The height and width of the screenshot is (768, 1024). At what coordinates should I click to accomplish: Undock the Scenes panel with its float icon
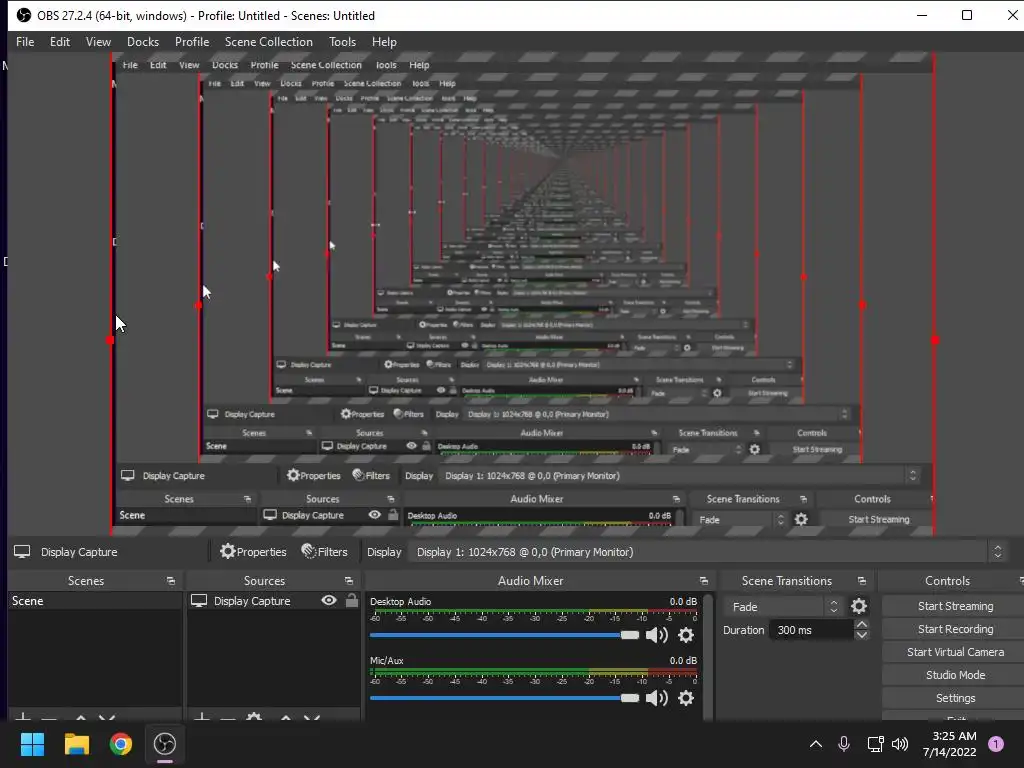pyautogui.click(x=171, y=581)
